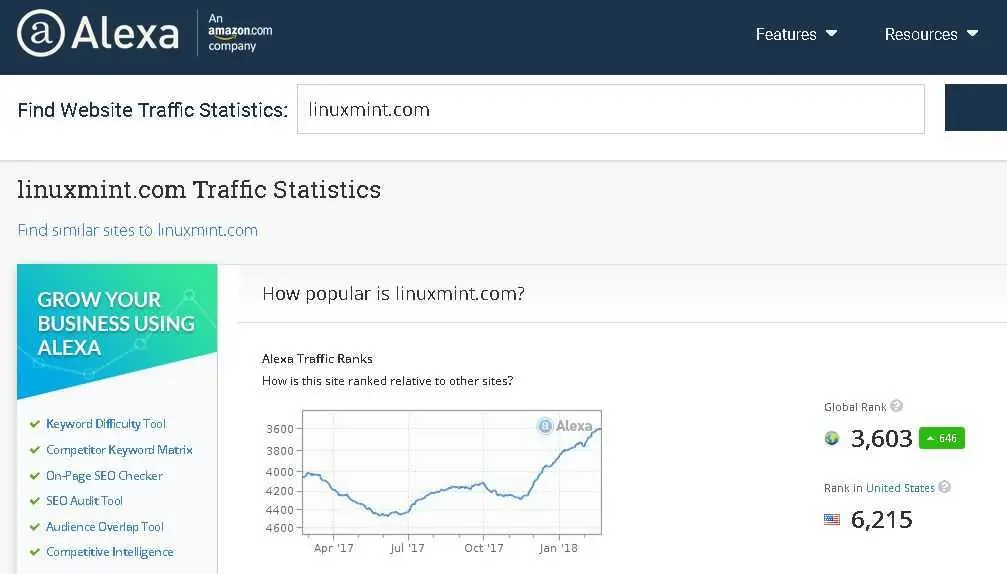This screenshot has height=574, width=1007.
Task: Click the Amazon company logo
Action: click(240, 32)
